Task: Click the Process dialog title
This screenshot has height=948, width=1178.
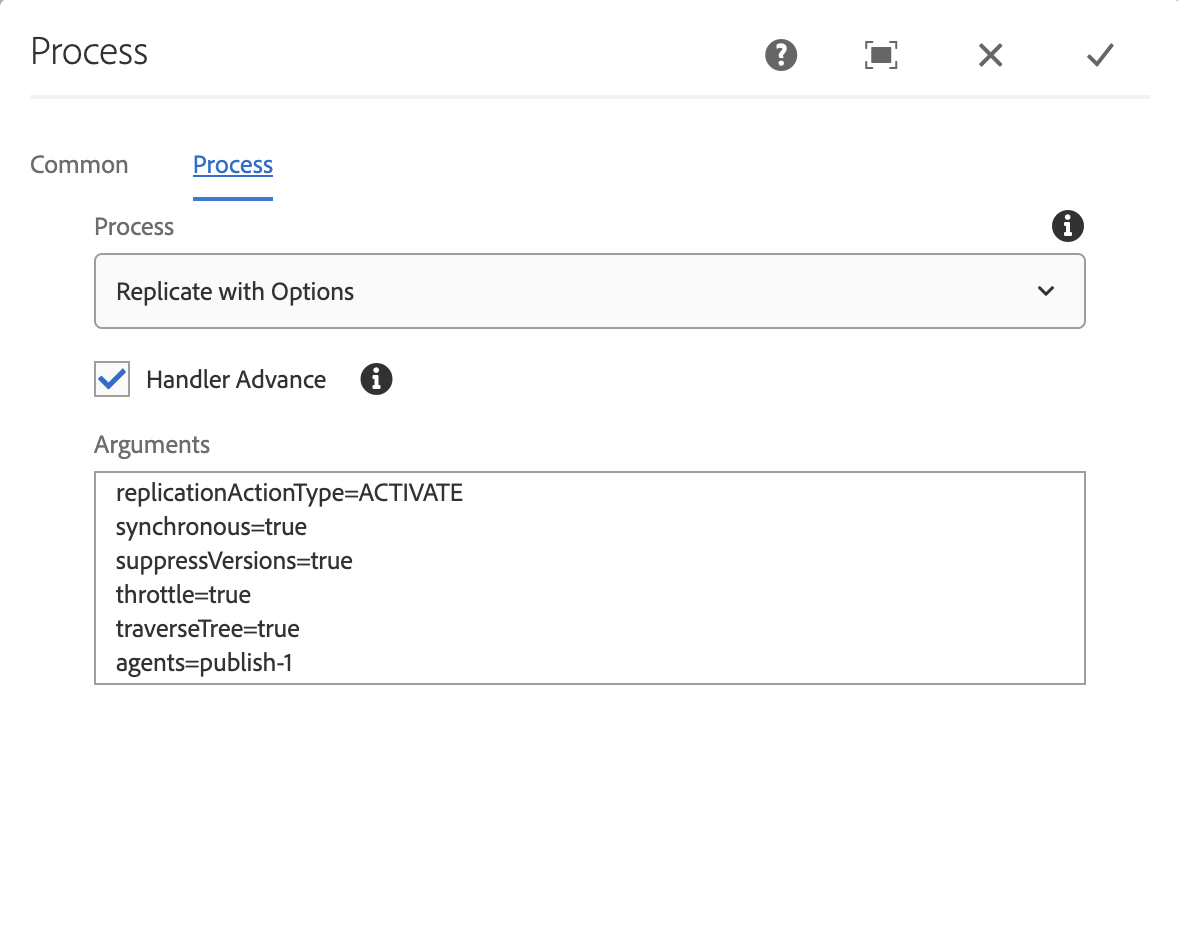Action: click(x=88, y=51)
